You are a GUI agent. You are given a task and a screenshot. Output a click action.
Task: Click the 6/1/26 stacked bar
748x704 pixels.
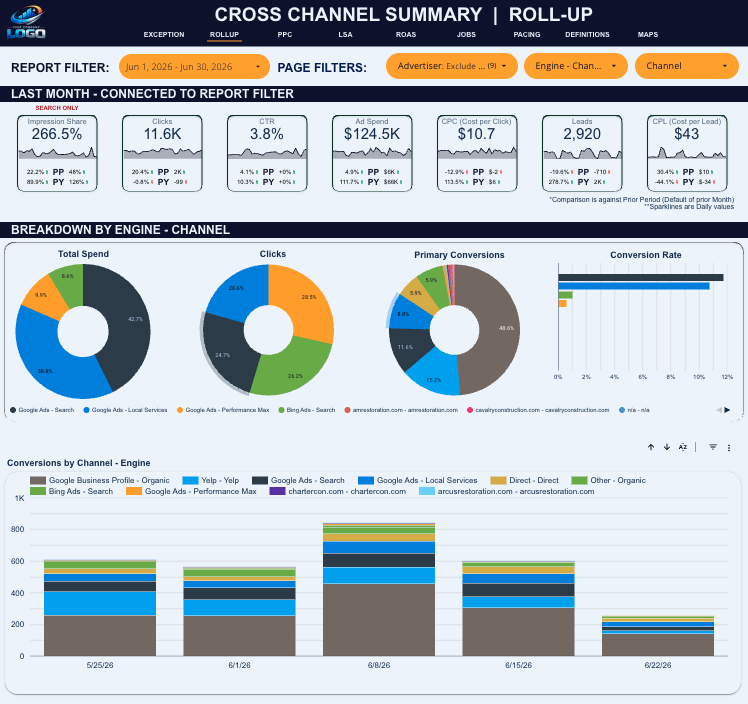[239, 611]
